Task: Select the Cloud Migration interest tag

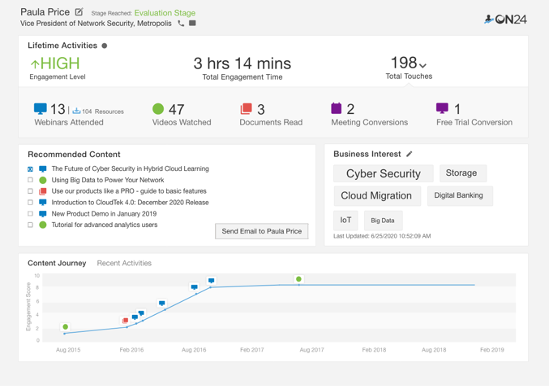Action: [376, 196]
